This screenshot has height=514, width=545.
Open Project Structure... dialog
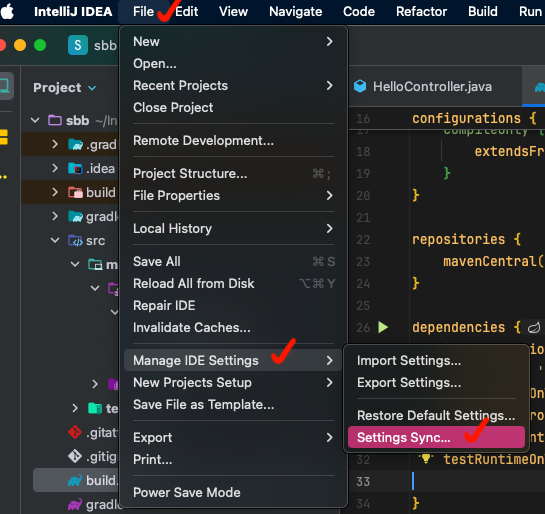click(x=233, y=173)
